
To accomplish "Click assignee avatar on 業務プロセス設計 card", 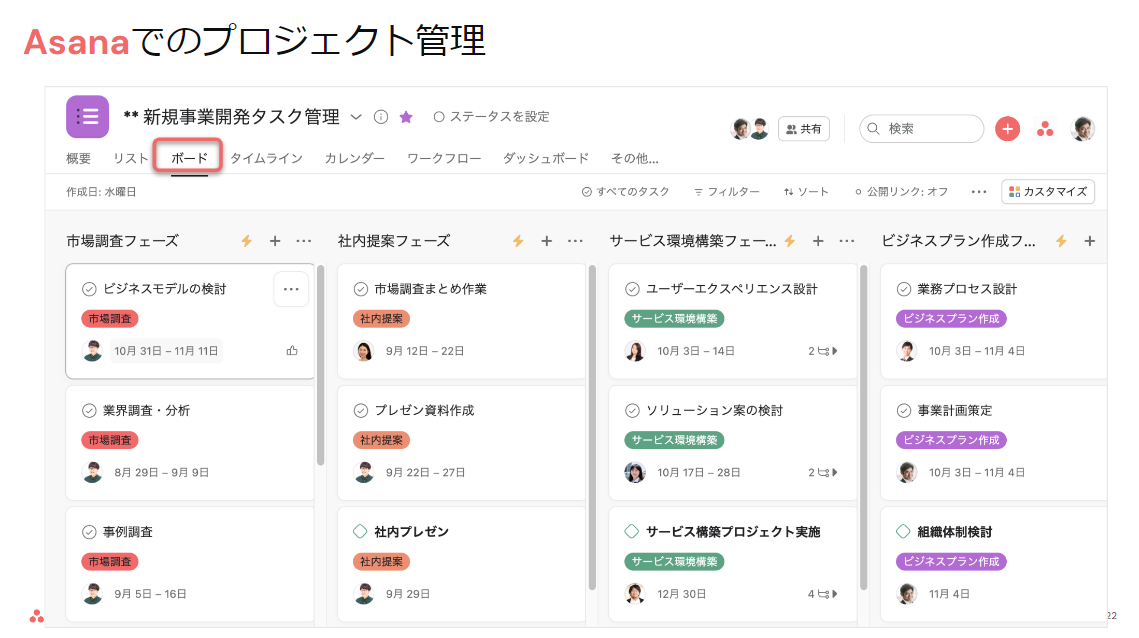I will tap(907, 351).
